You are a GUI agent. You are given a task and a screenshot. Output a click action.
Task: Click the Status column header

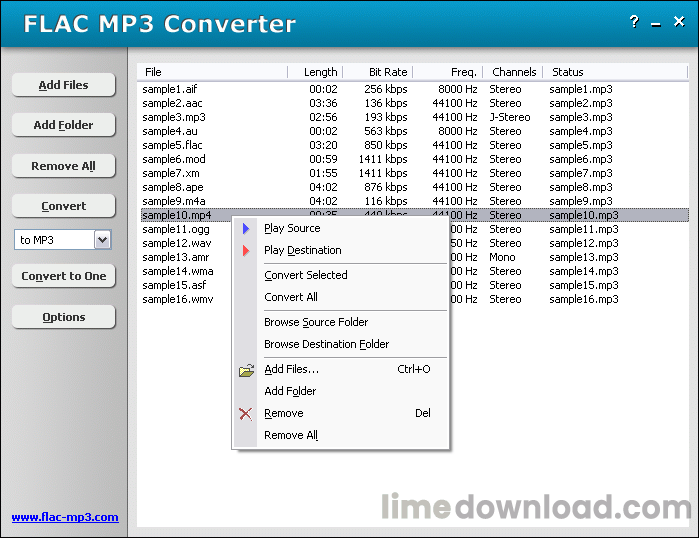tap(567, 72)
